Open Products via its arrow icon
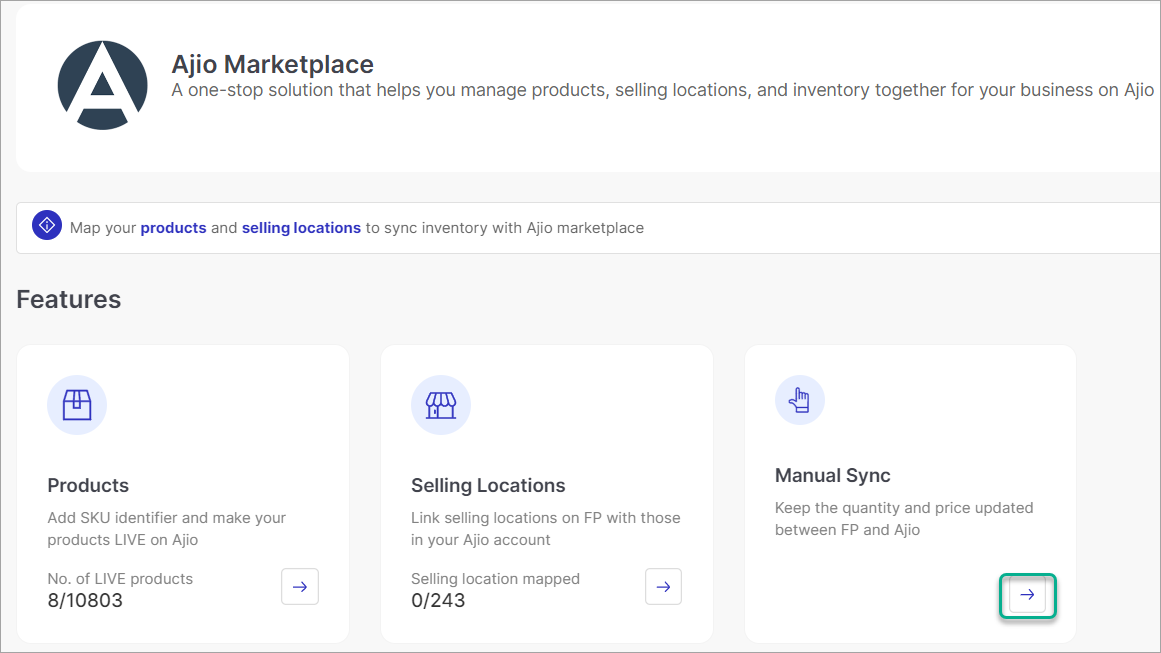This screenshot has height=653, width=1161. coord(300,586)
